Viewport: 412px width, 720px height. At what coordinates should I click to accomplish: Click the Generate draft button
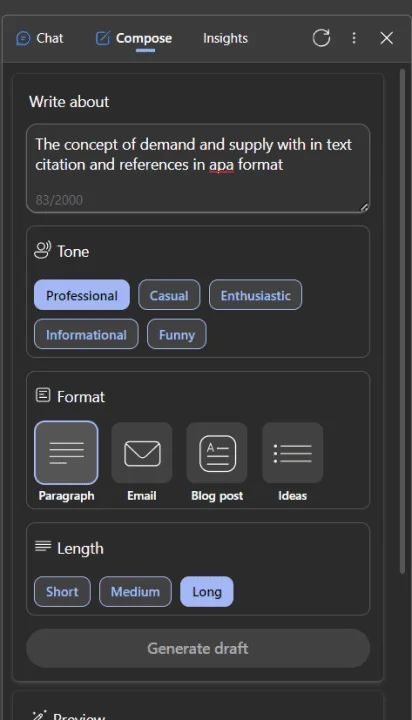point(198,648)
